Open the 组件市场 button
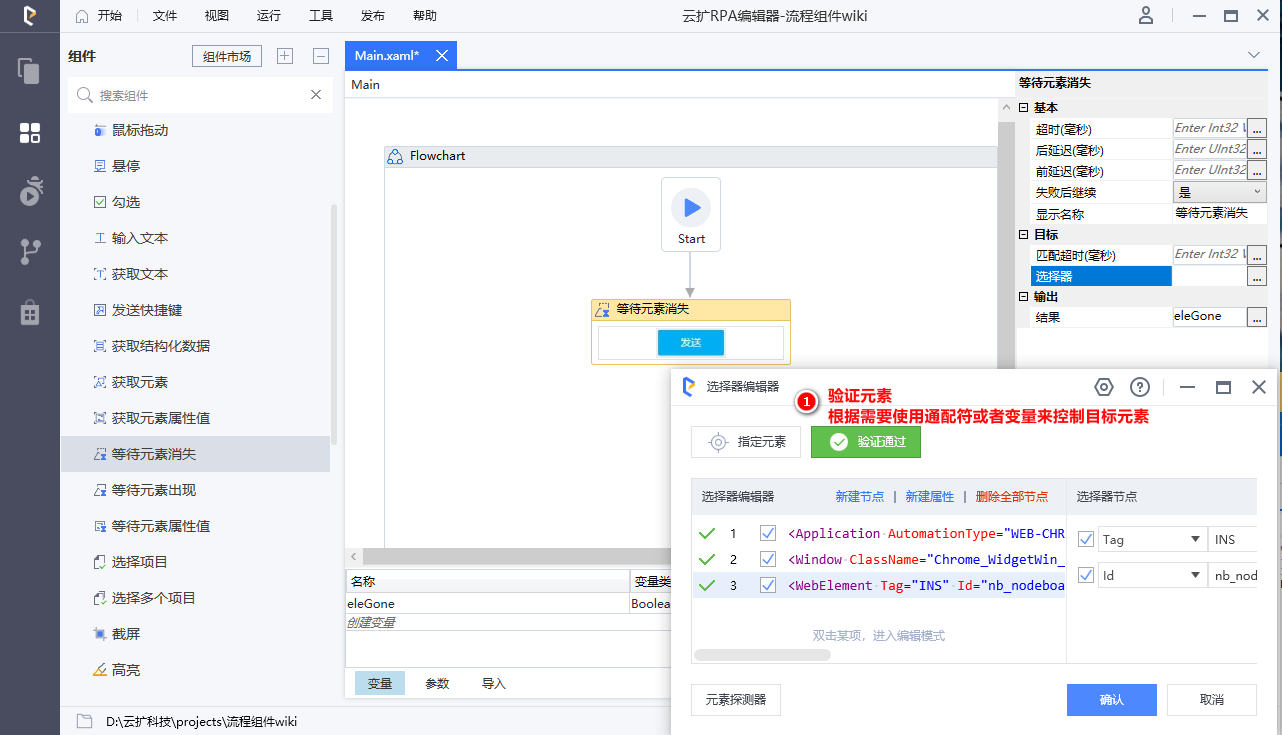Image resolution: width=1282 pixels, height=735 pixels. (227, 56)
